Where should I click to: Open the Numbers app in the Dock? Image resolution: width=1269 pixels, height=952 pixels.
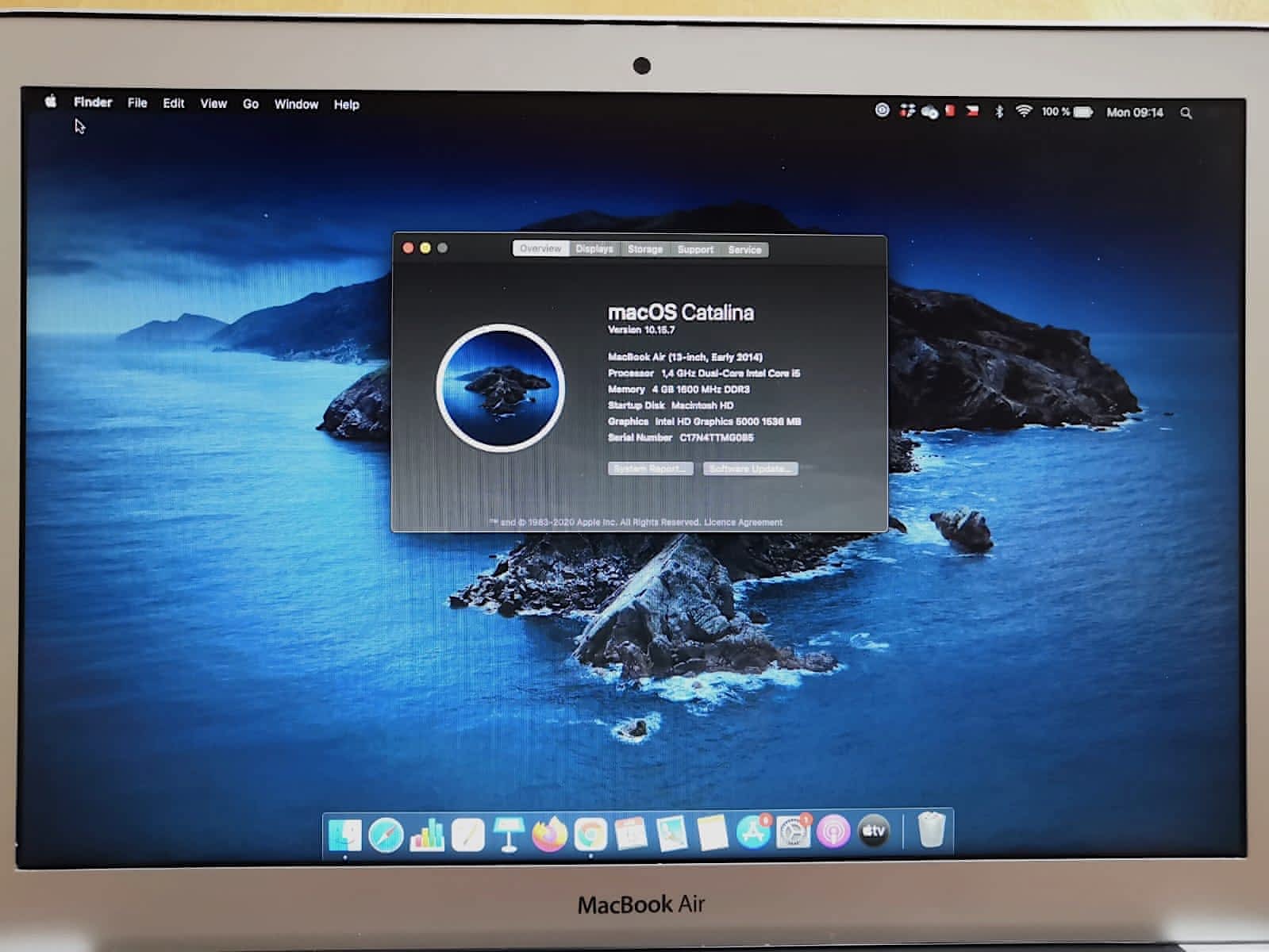[x=427, y=835]
